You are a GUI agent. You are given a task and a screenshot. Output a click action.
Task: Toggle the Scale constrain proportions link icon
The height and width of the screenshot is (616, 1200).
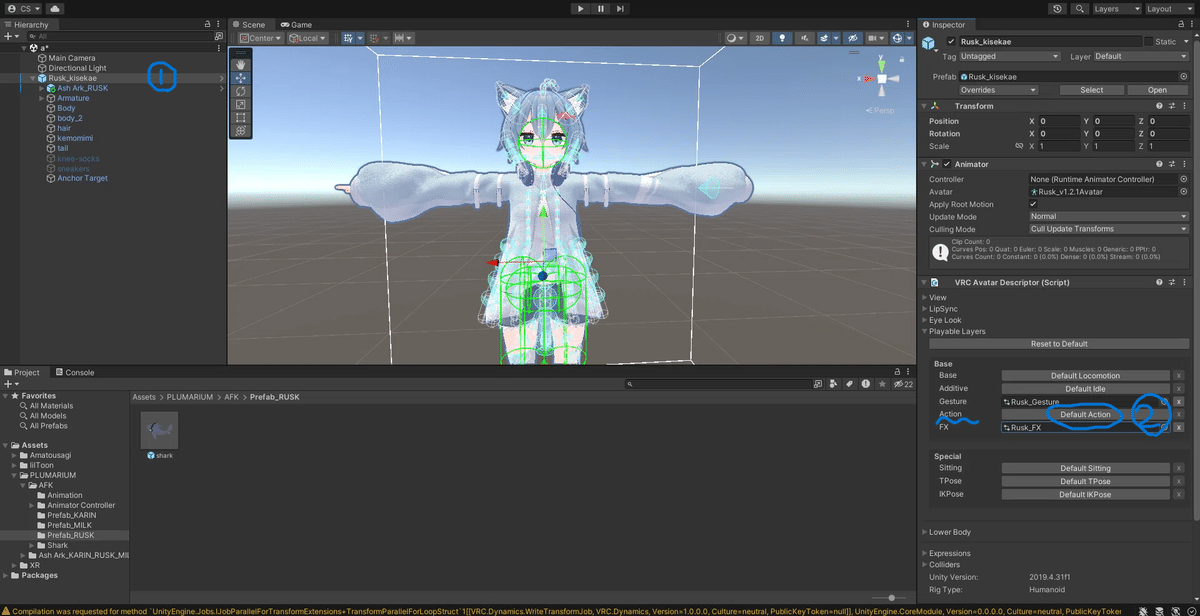[x=1019, y=146]
